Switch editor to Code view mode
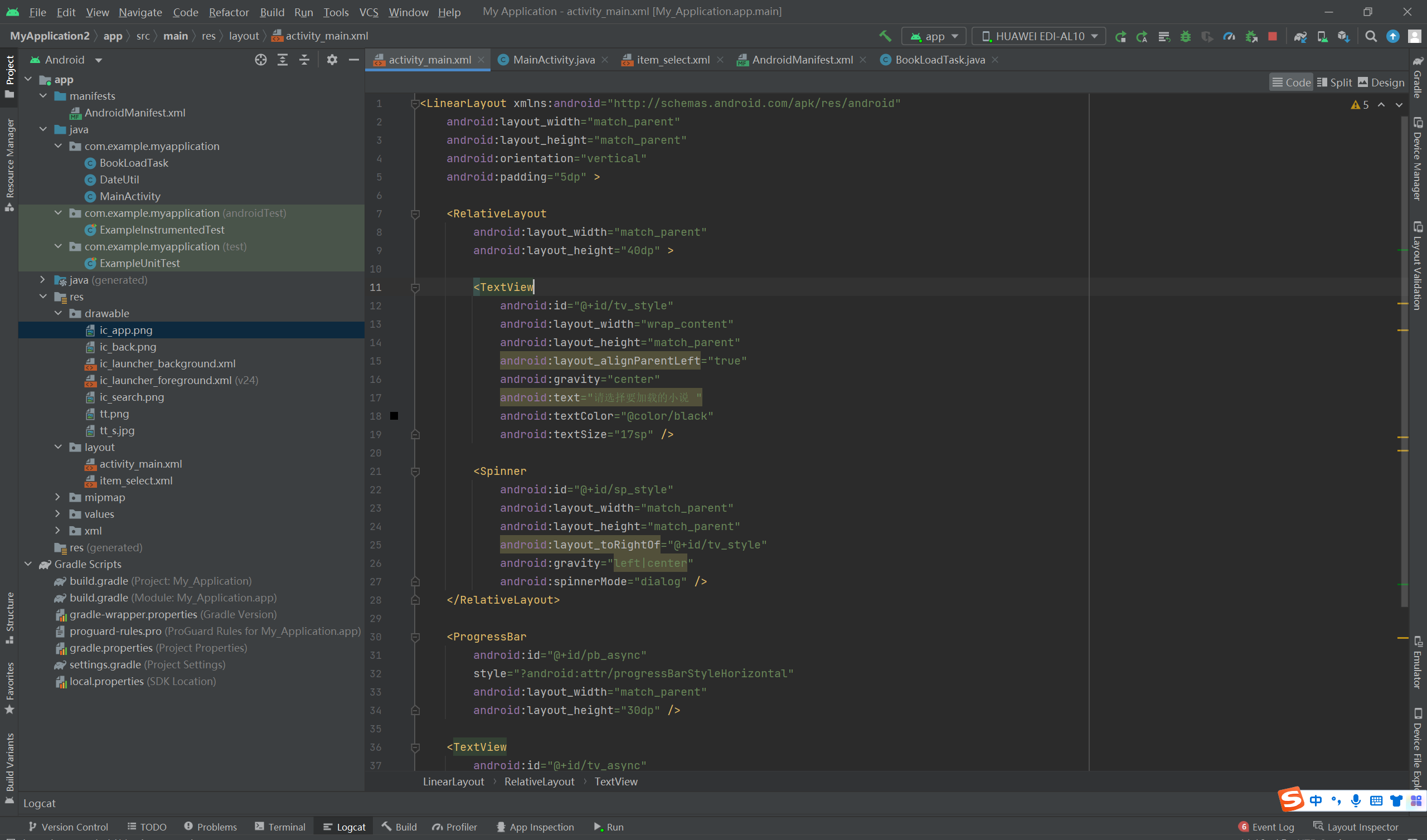 [x=1291, y=82]
